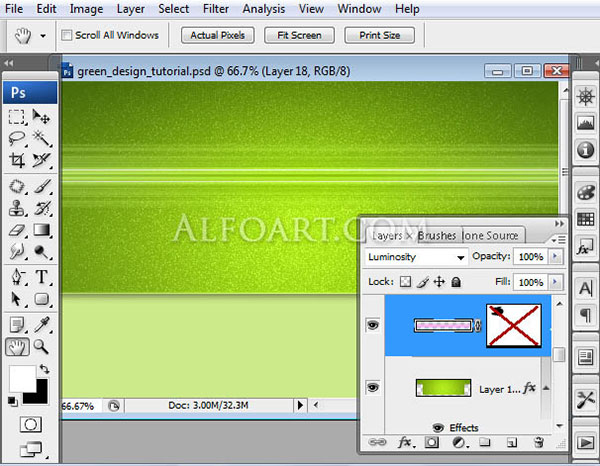Open the Layers panel options menu

[559, 240]
